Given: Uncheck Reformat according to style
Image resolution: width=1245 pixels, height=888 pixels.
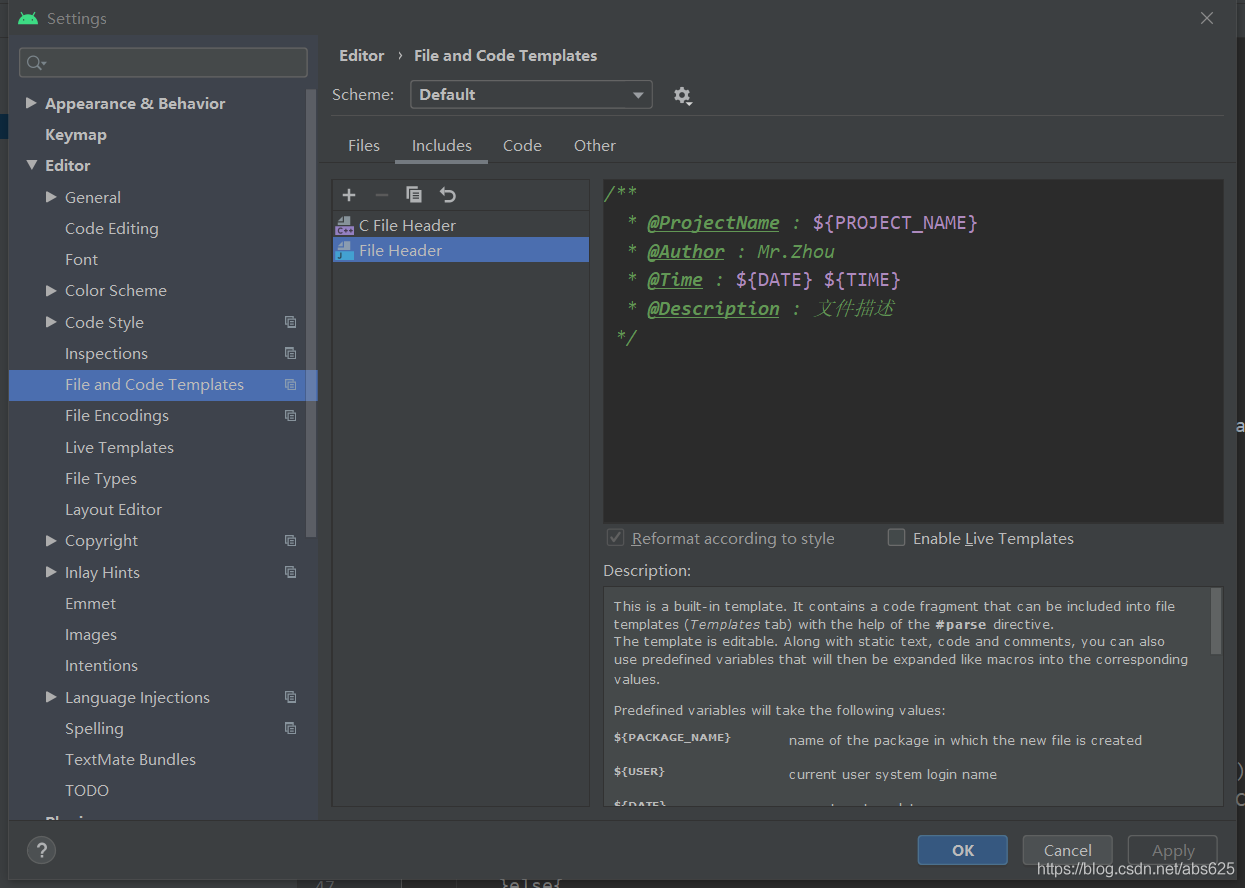Looking at the screenshot, I should tap(615, 537).
